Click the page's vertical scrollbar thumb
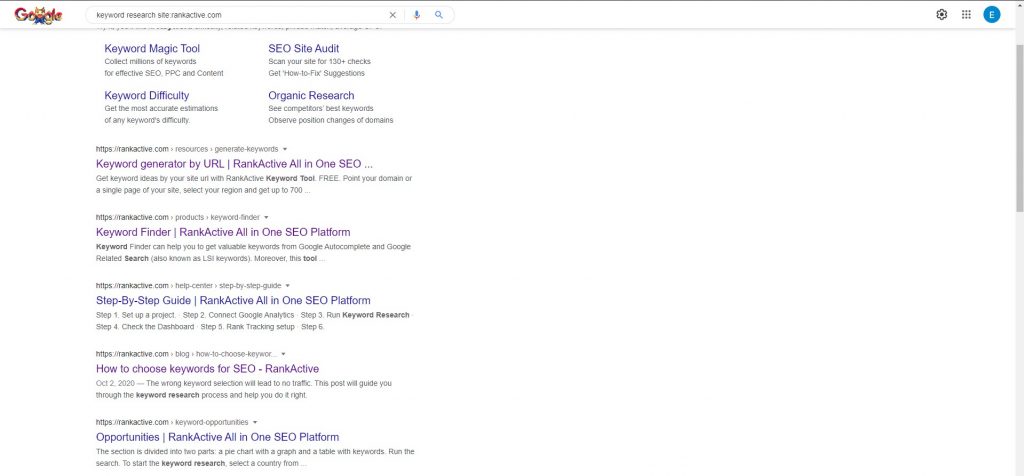 pyautogui.click(x=1019, y=127)
